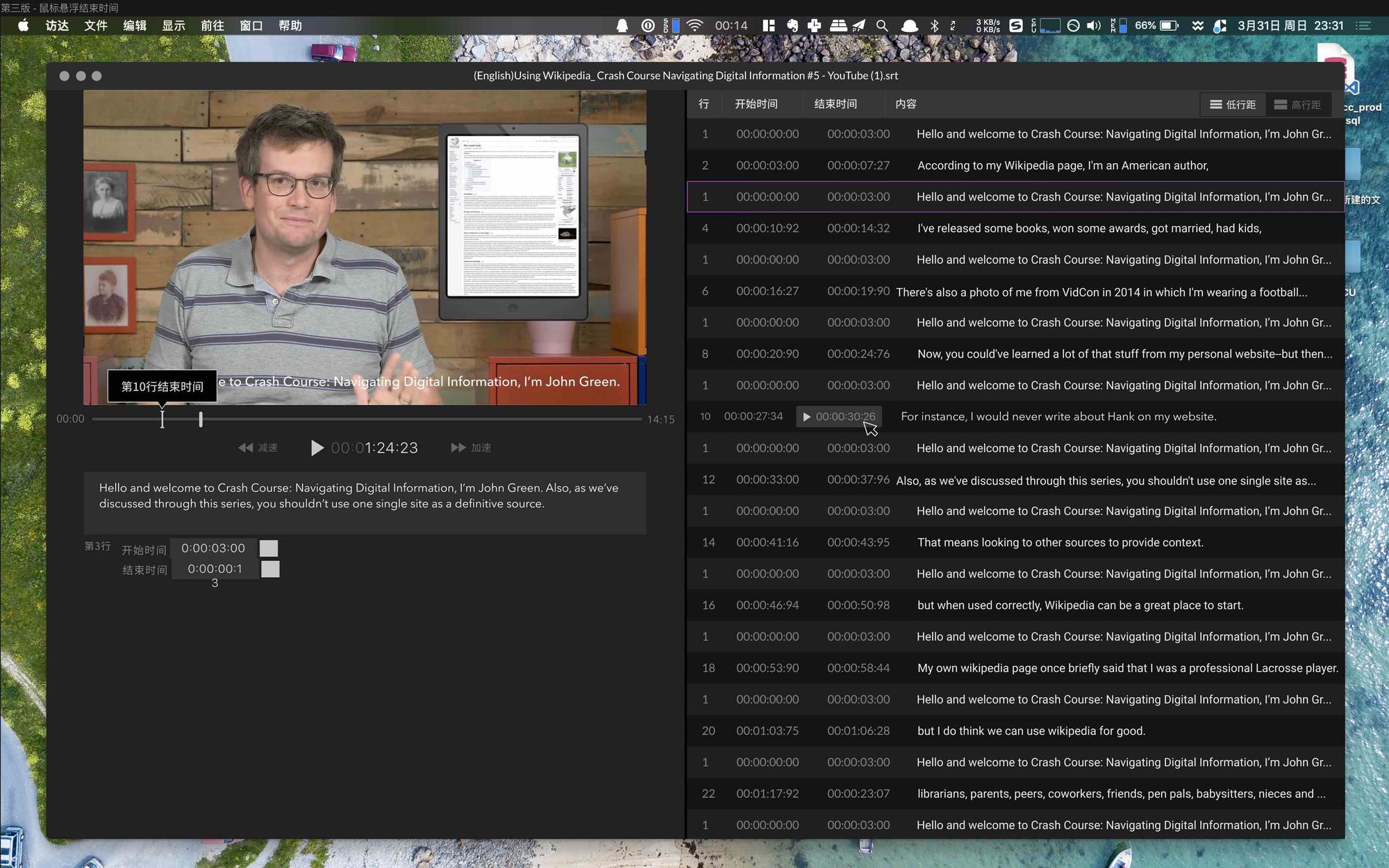The image size is (1389, 868).
Task: Click the Evernote elephant icon in menu bar
Action: [x=792, y=26]
